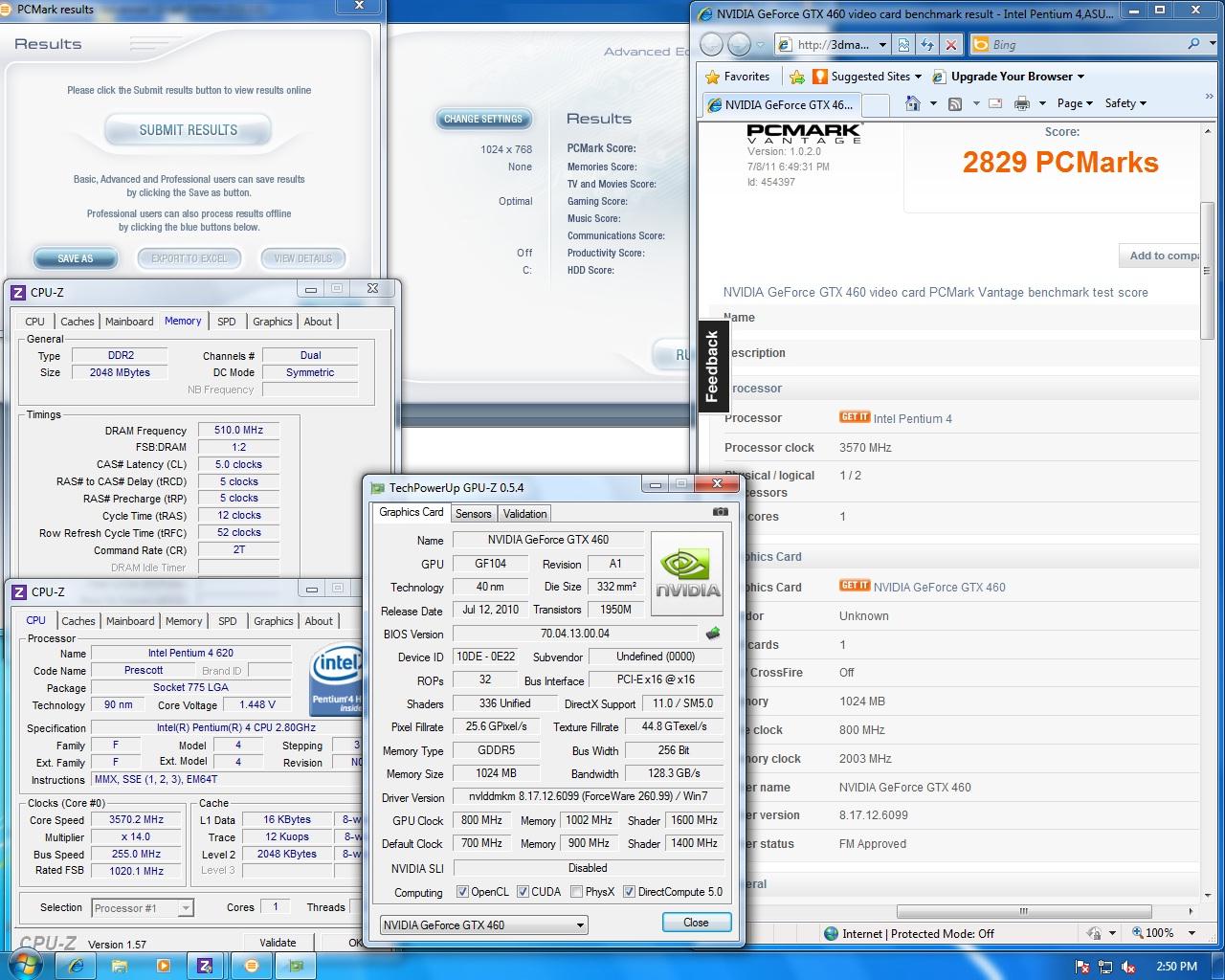Click the vertical Feedback tab on the webpage
This screenshot has height=980, width=1225.
click(x=713, y=367)
